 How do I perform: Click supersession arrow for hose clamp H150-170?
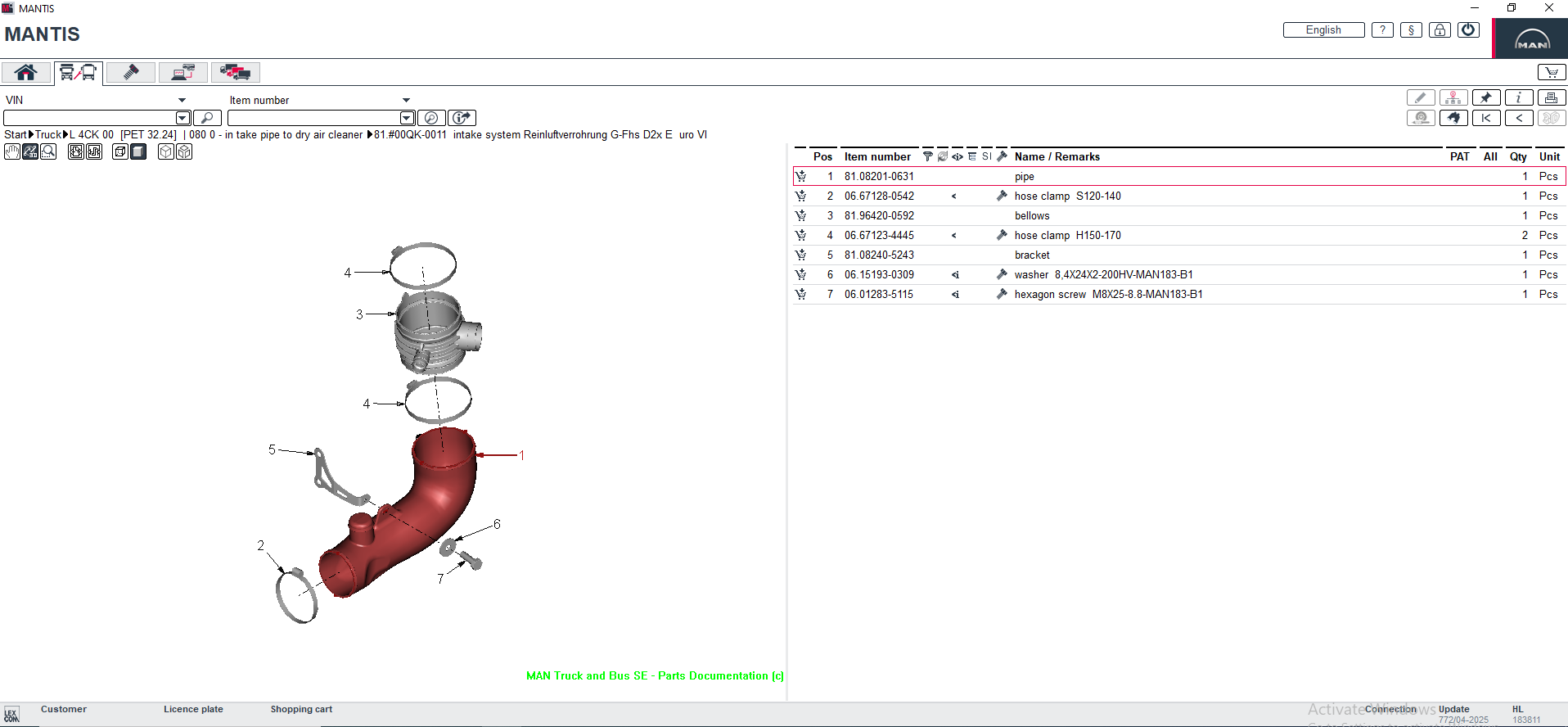tap(954, 236)
